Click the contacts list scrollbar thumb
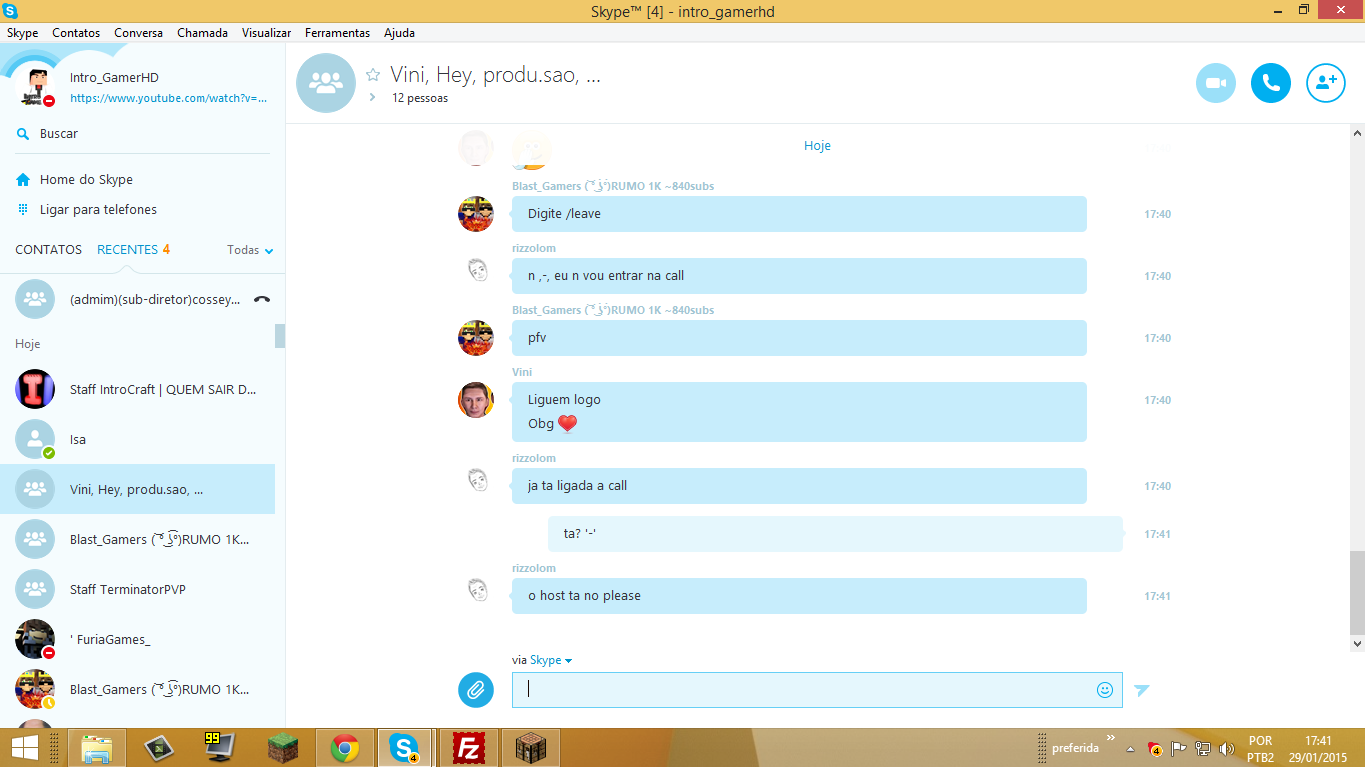 [x=280, y=336]
